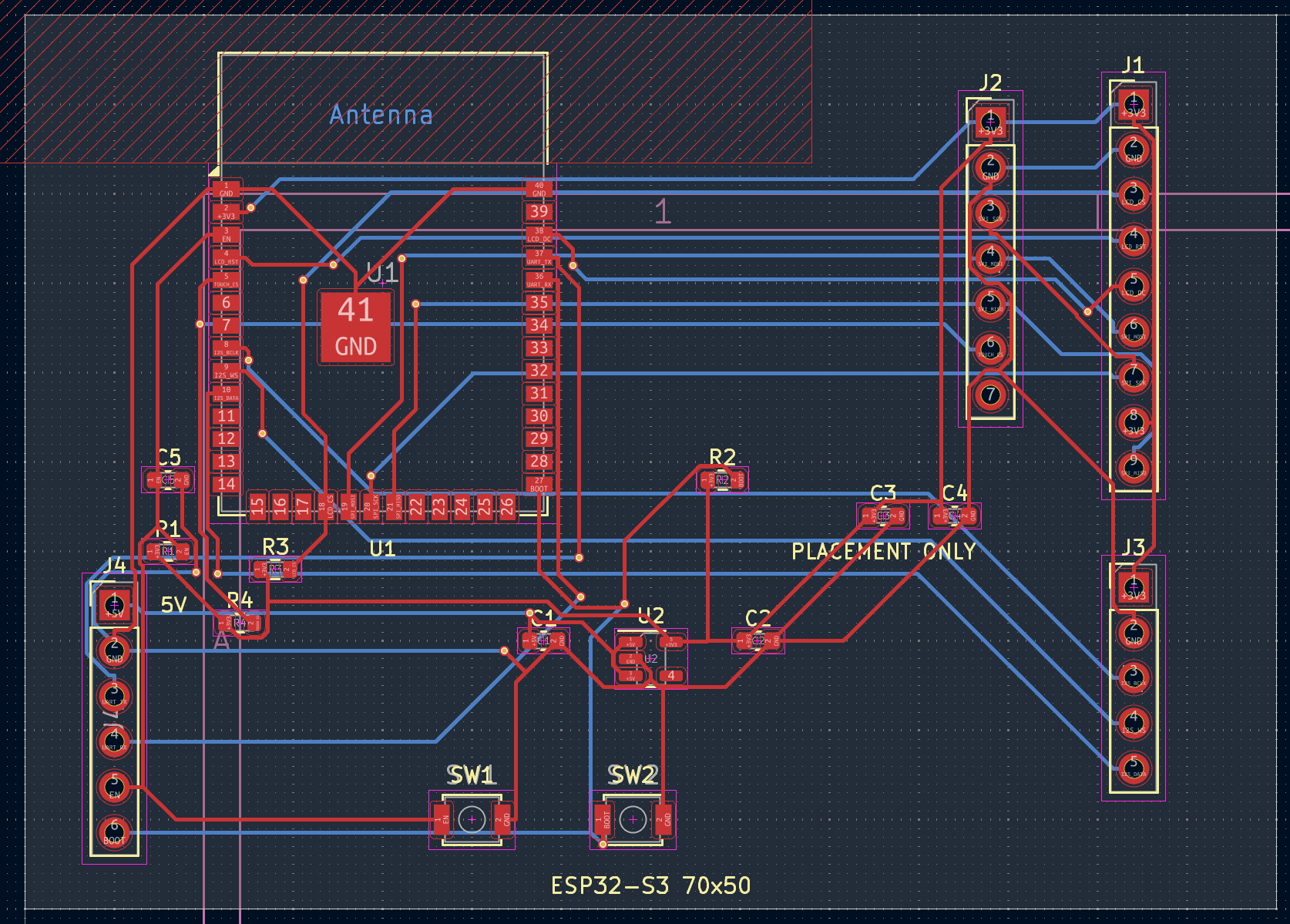Viewport: 1290px width, 924px height.
Task: Select capacitor C2 footprint
Action: 758,640
